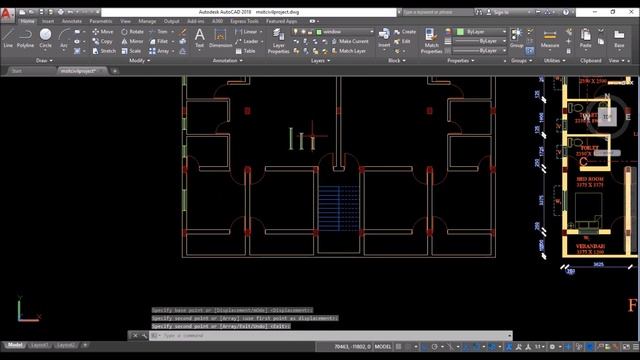Click Sign In
Image resolution: width=640 pixels, height=360 pixels.
click(x=498, y=12)
